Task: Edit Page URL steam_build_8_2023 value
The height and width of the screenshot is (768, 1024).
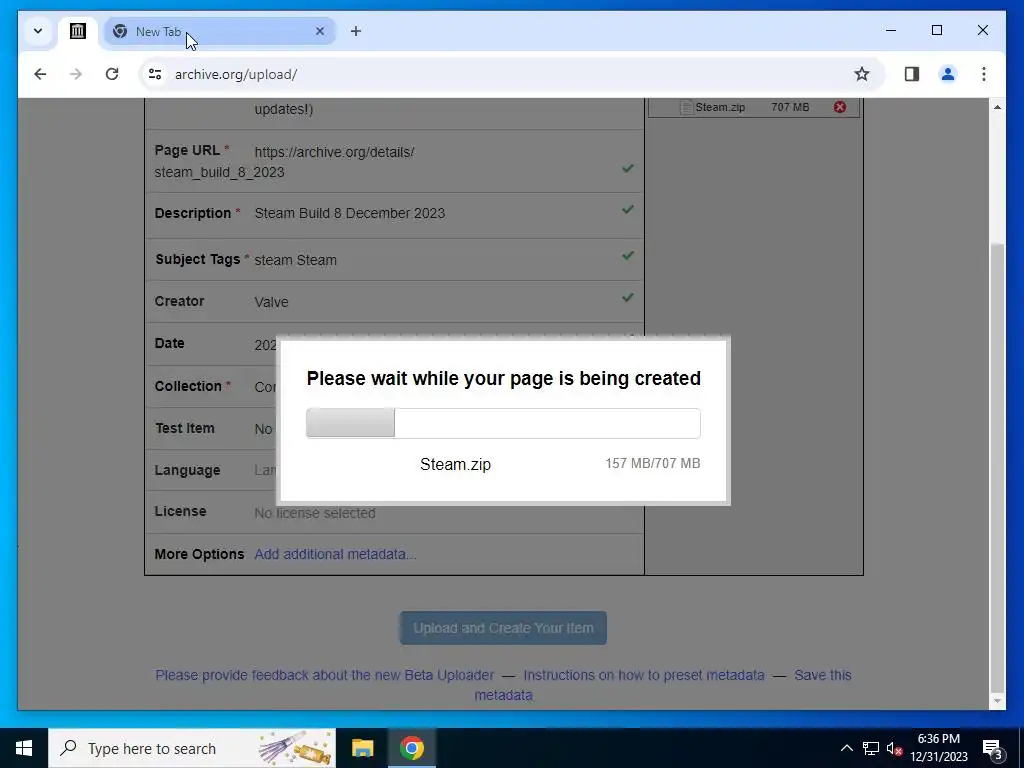Action: pyautogui.click(x=219, y=172)
